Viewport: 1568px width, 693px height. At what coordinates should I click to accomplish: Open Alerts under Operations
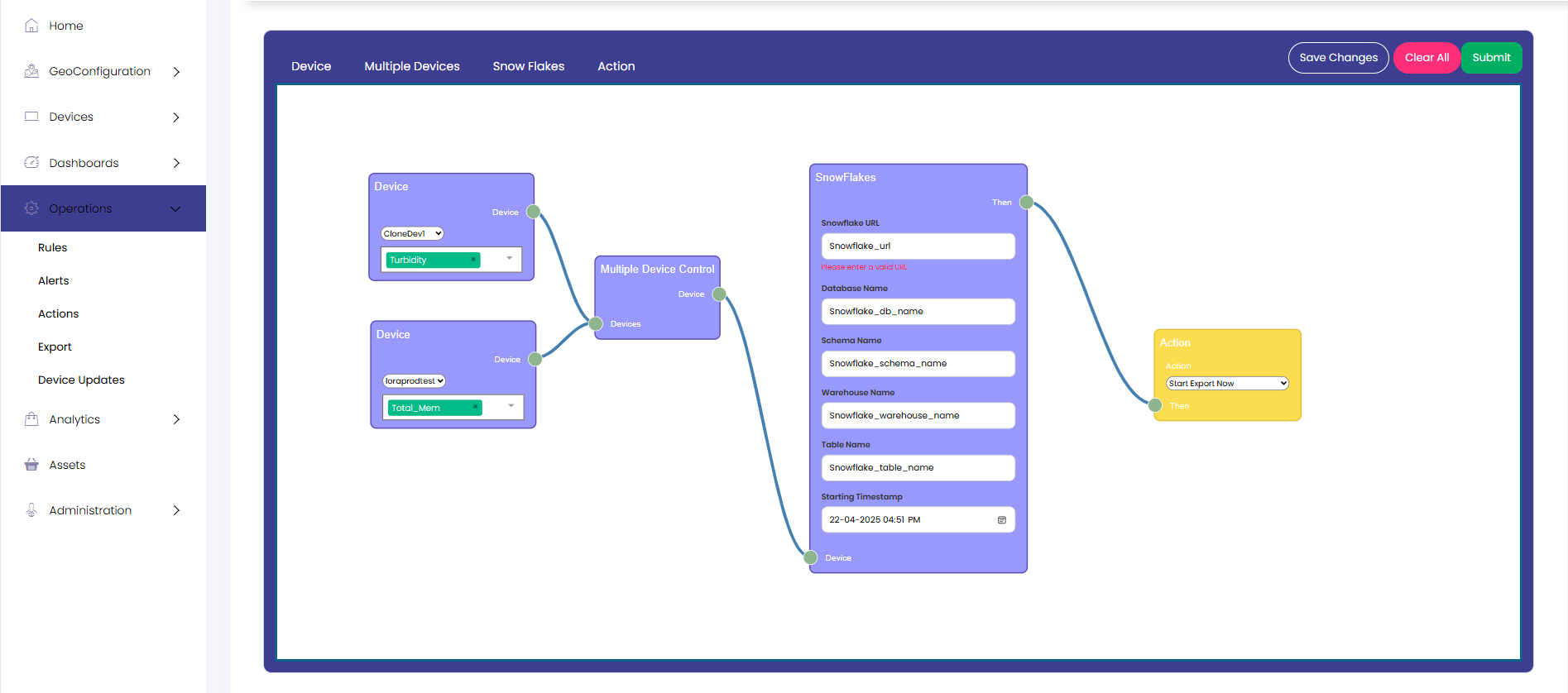click(54, 280)
